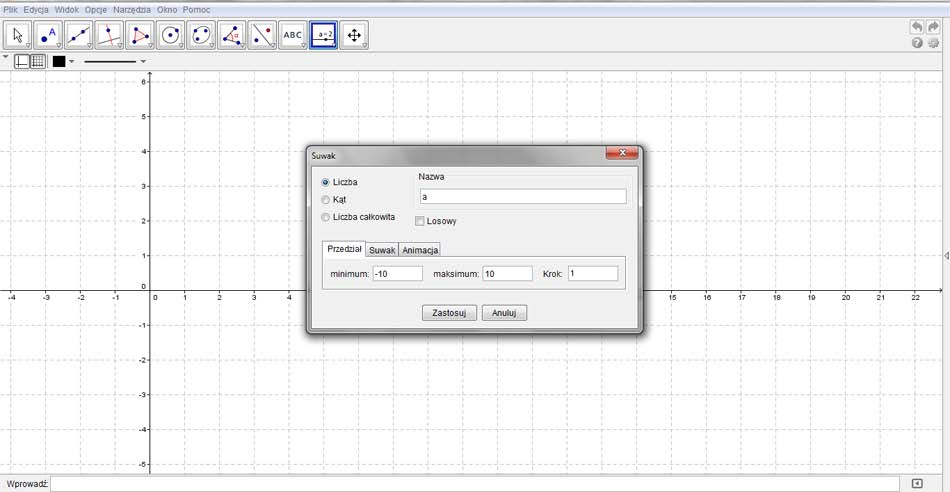Viewport: 950px width, 492px height.
Task: Select the Move arrow tool
Action: coord(18,35)
